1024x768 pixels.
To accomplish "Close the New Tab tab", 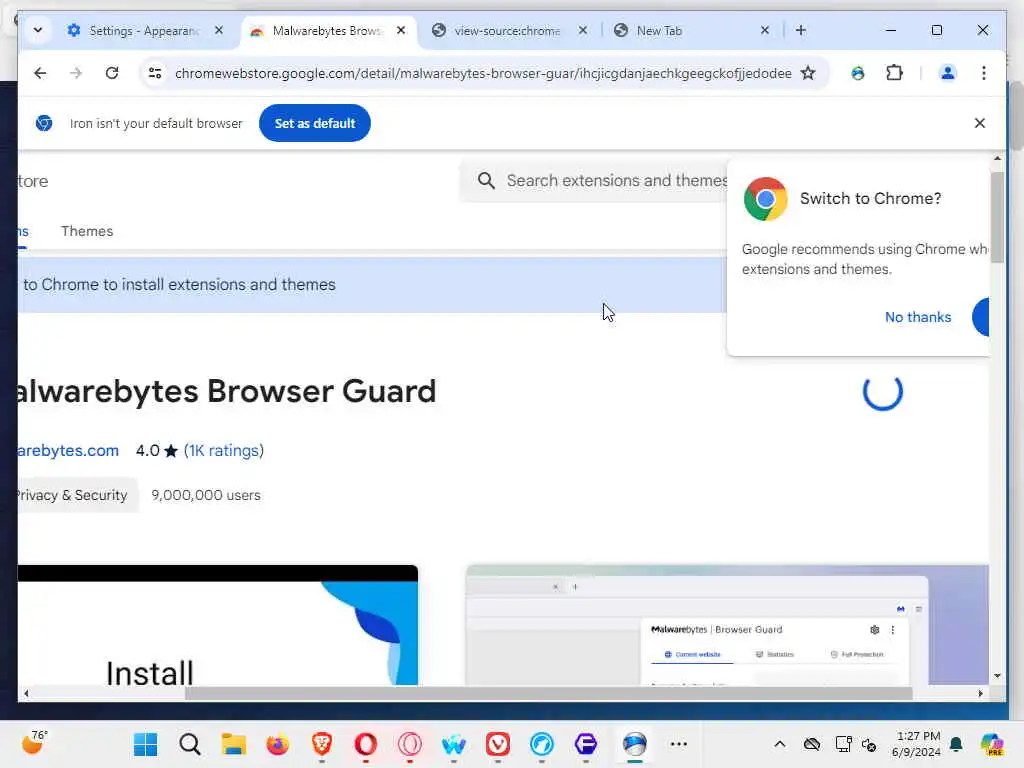I will 765,30.
